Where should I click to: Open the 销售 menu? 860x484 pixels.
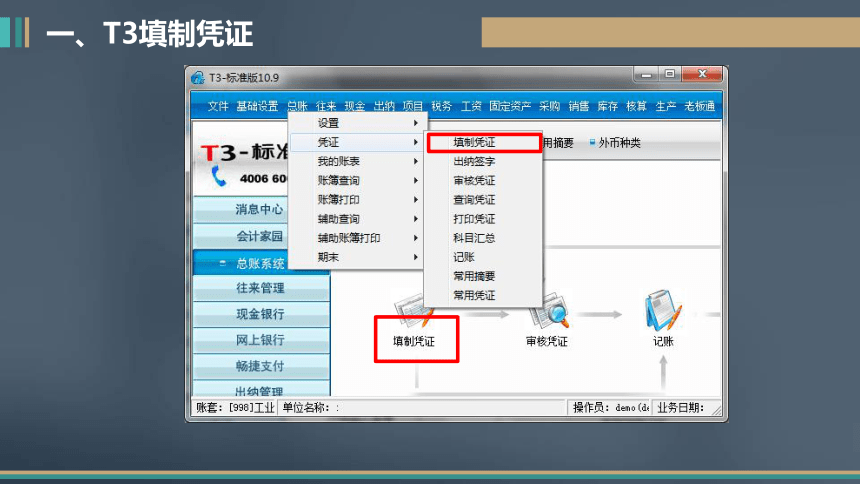click(579, 106)
